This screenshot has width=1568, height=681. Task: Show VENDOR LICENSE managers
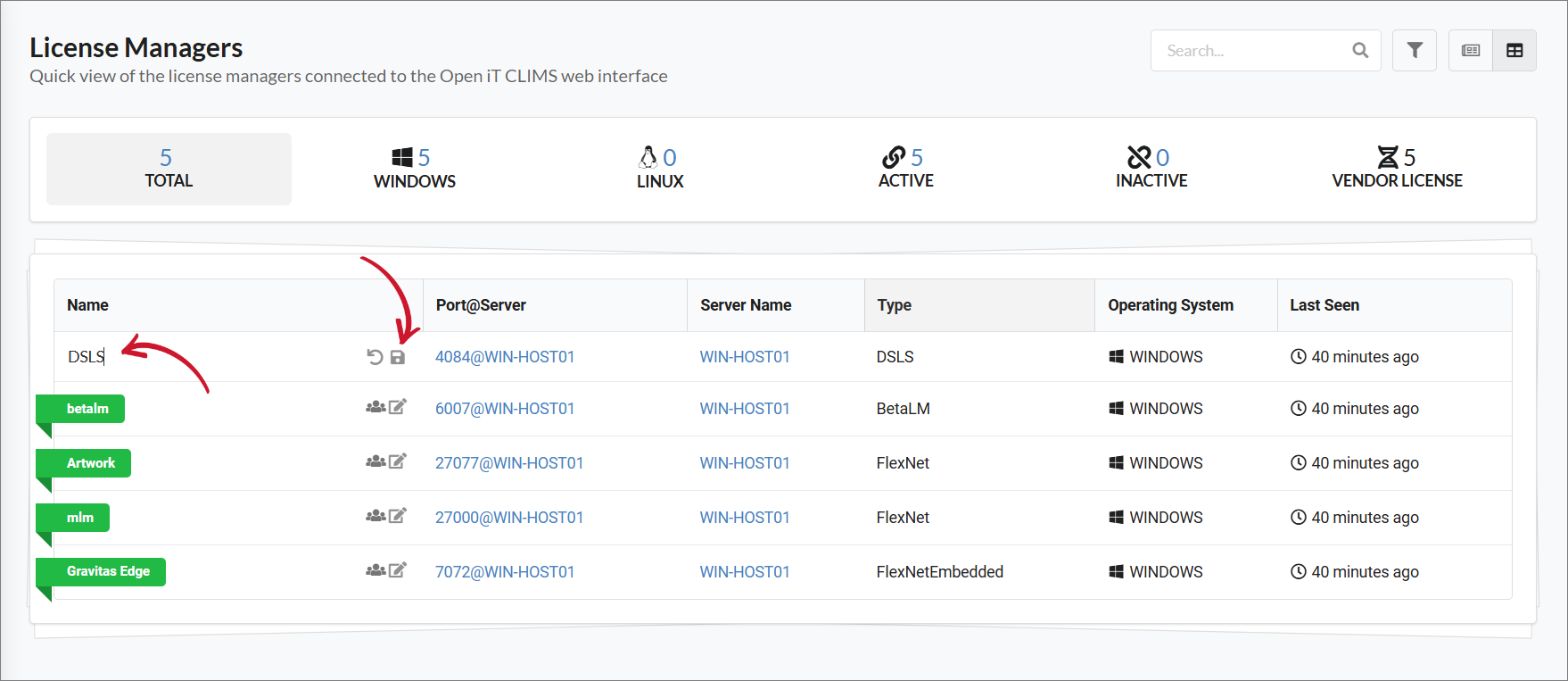[1397, 169]
